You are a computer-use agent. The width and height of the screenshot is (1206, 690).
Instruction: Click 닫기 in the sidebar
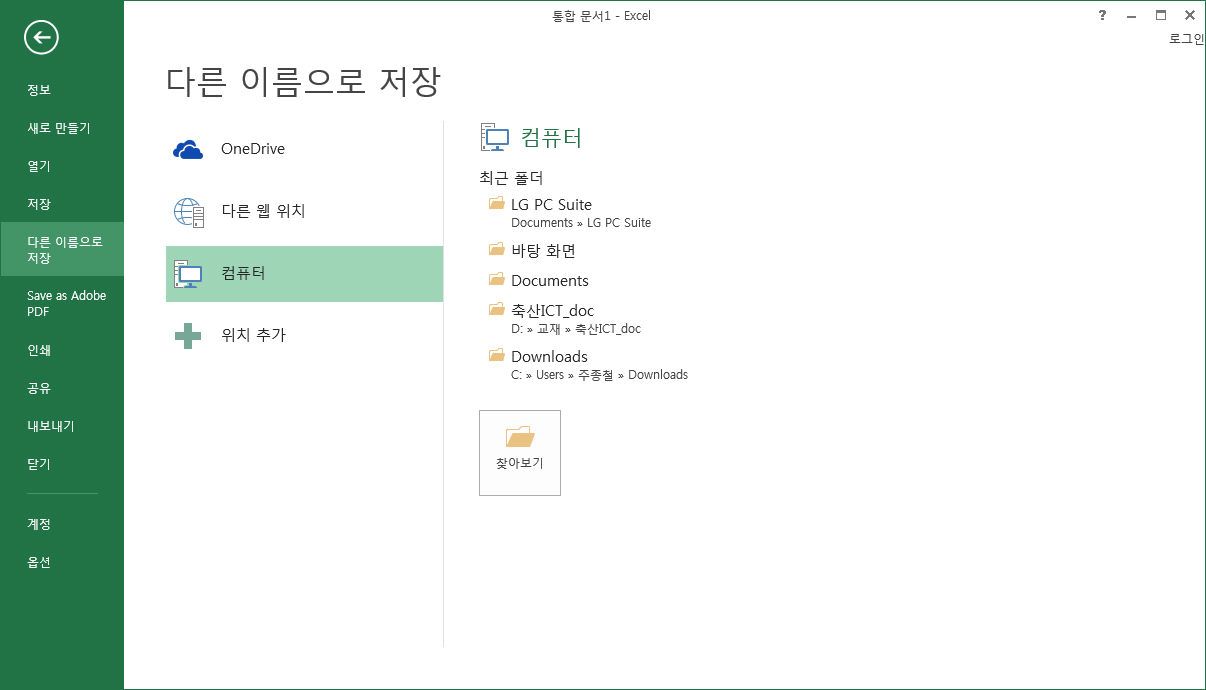[x=62, y=464]
